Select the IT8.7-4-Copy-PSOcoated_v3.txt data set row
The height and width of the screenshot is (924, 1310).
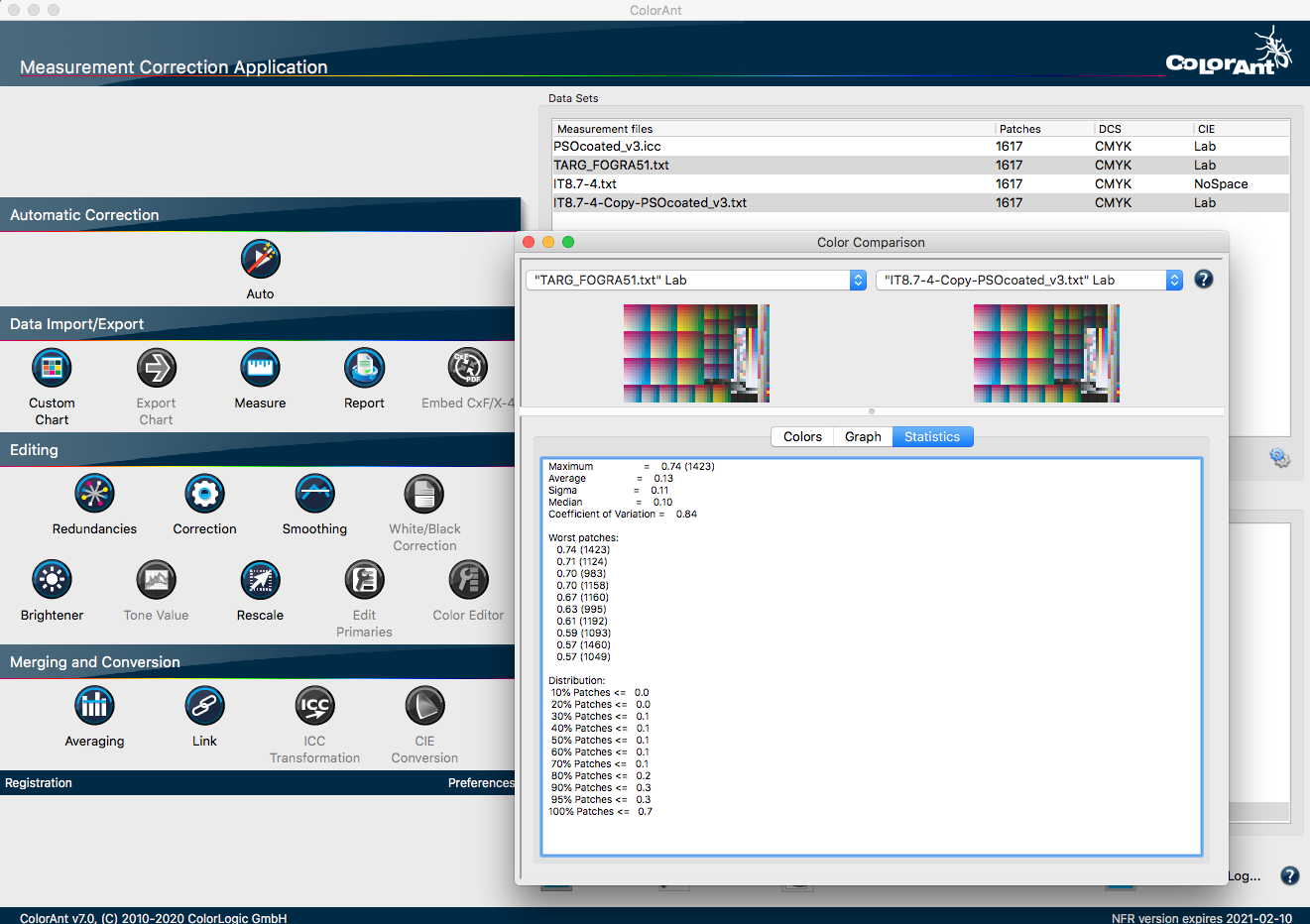tap(920, 203)
